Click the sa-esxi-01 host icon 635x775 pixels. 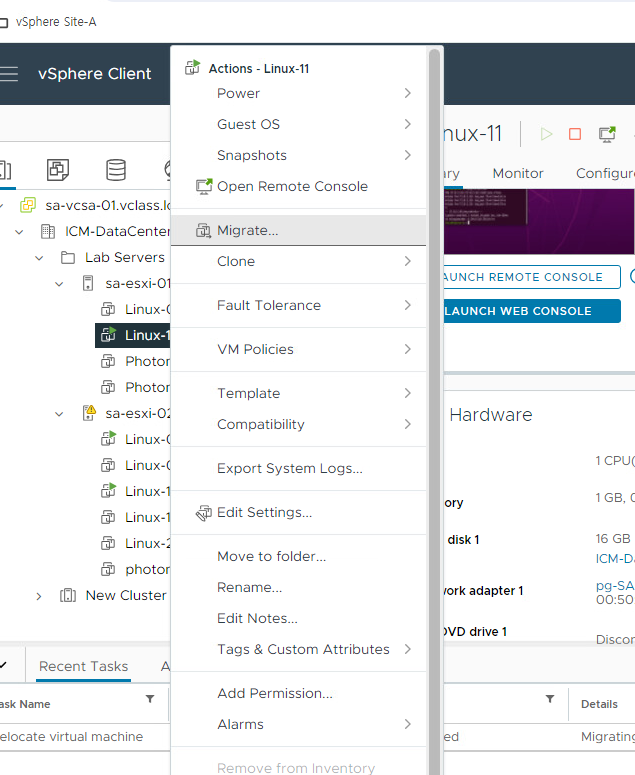pos(88,283)
